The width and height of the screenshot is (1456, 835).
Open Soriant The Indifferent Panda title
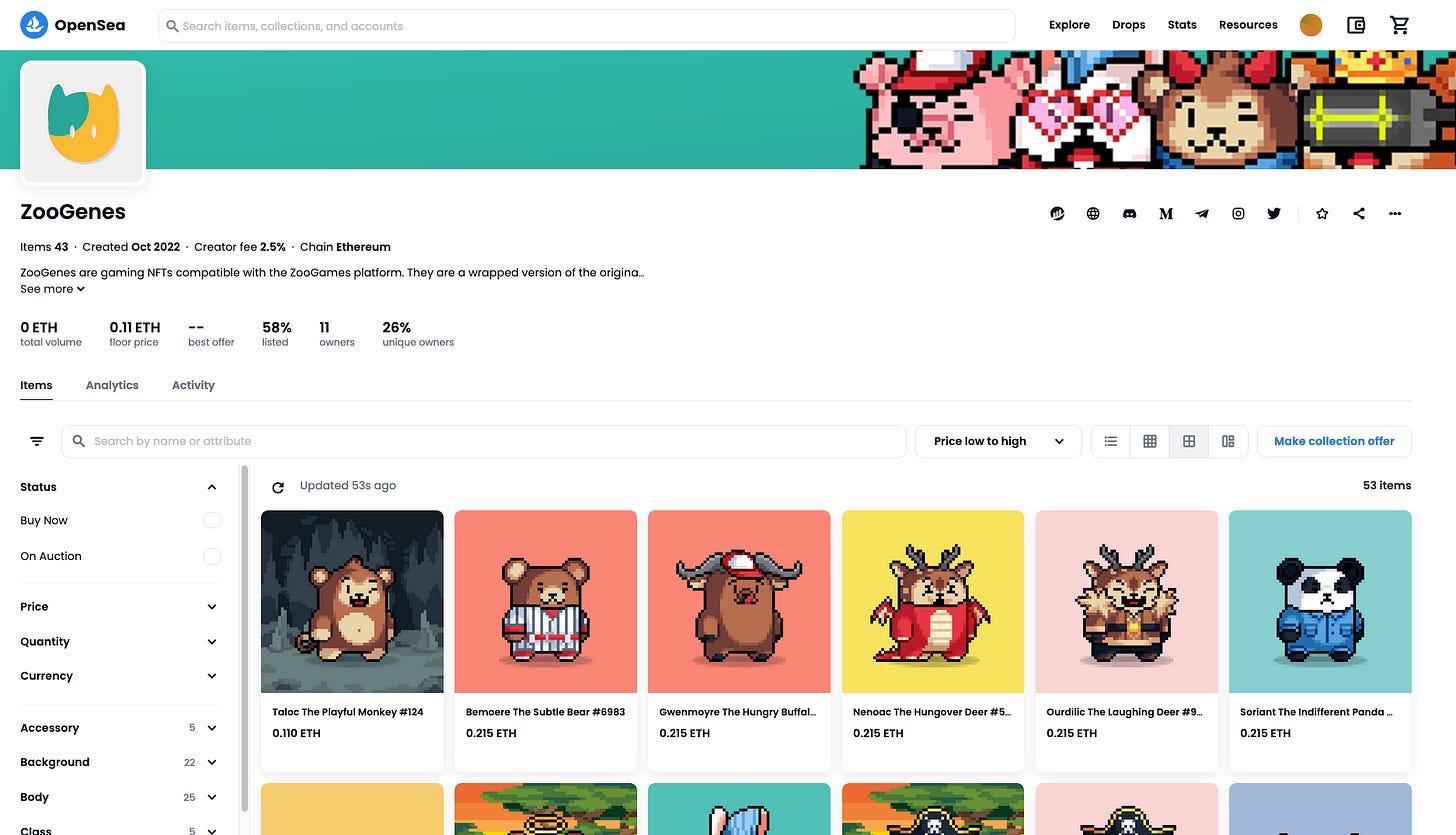(x=1317, y=712)
